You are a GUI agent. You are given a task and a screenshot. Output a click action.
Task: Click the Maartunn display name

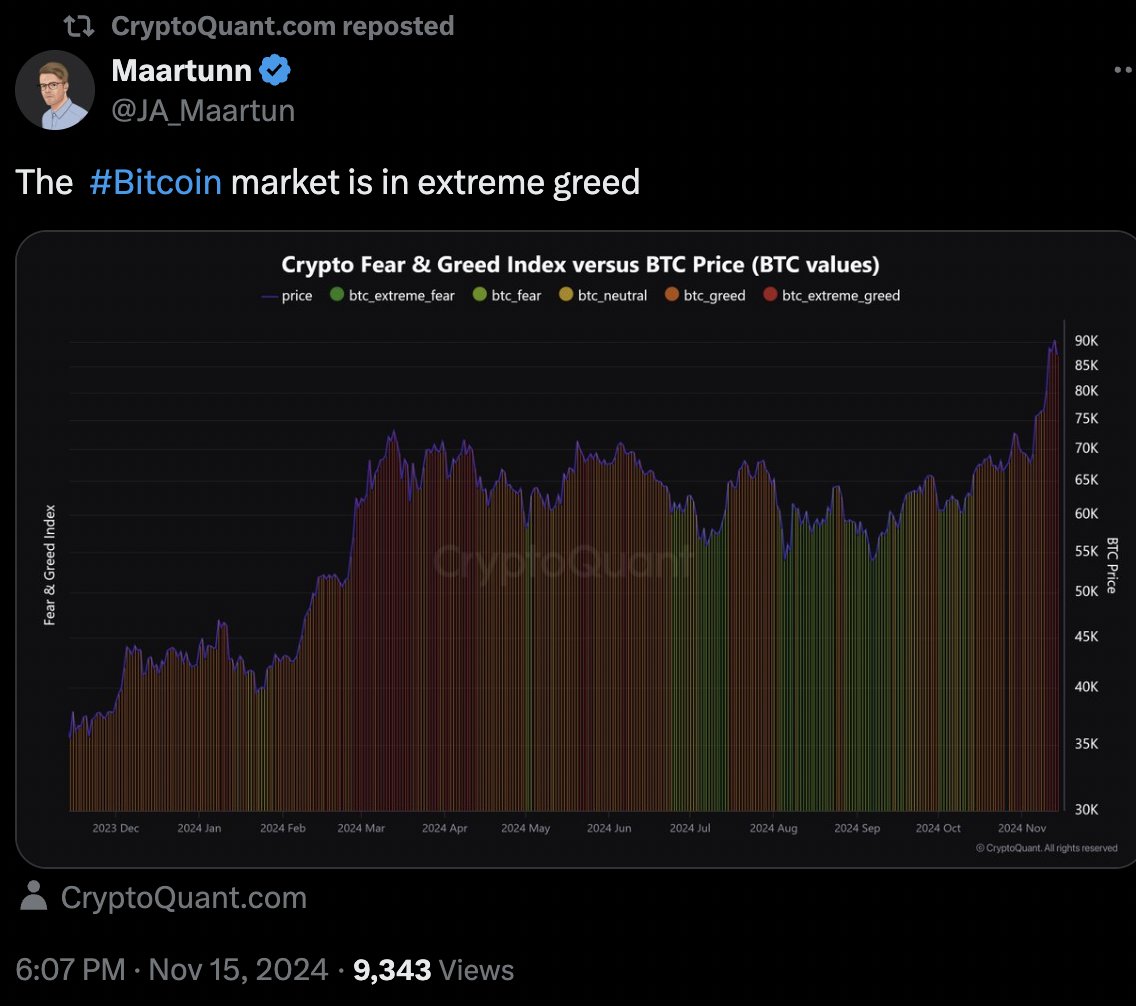click(181, 70)
